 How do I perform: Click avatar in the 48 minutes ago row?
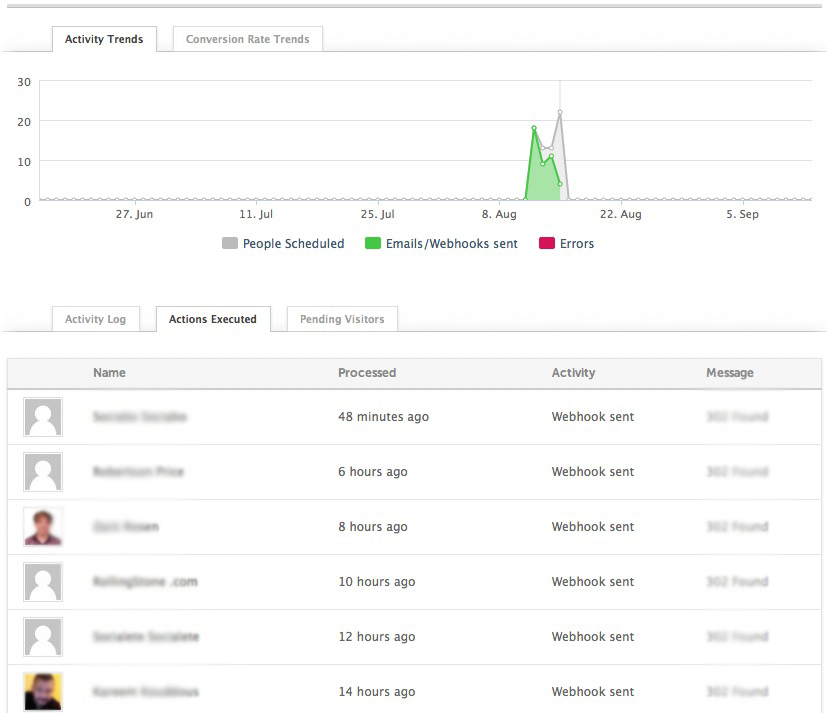(43, 417)
